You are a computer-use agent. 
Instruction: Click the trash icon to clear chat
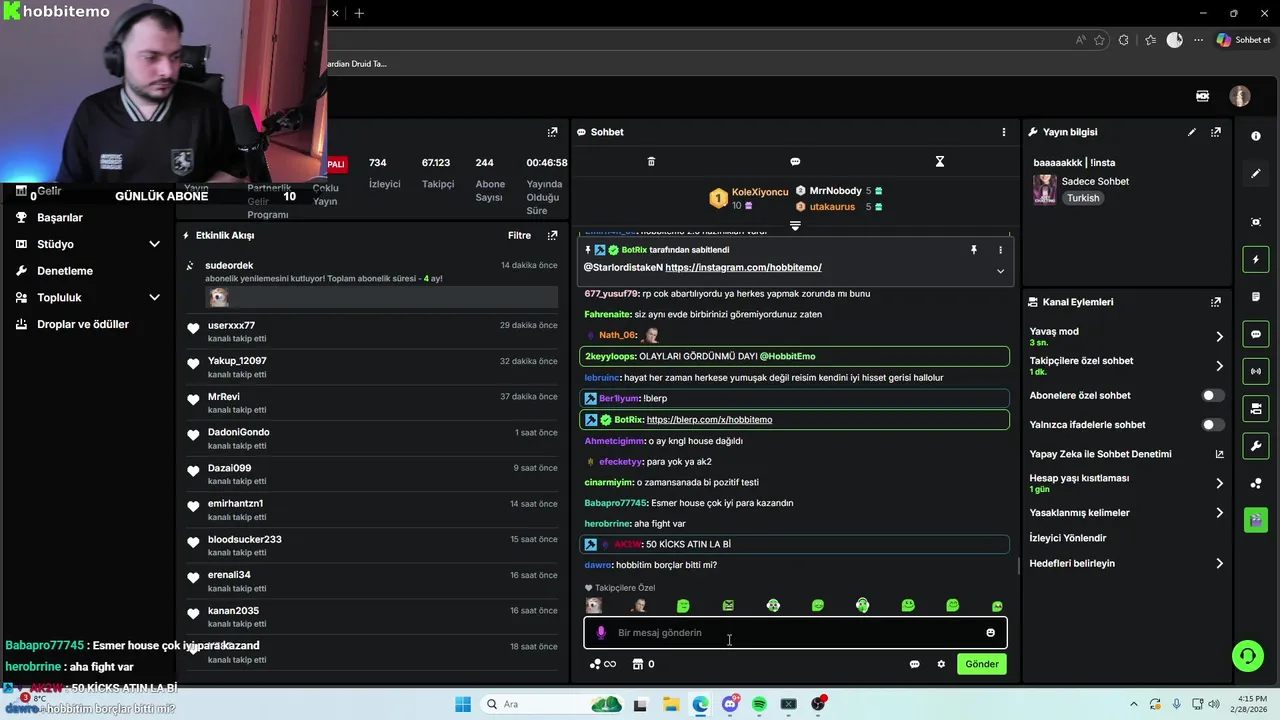pyautogui.click(x=651, y=162)
